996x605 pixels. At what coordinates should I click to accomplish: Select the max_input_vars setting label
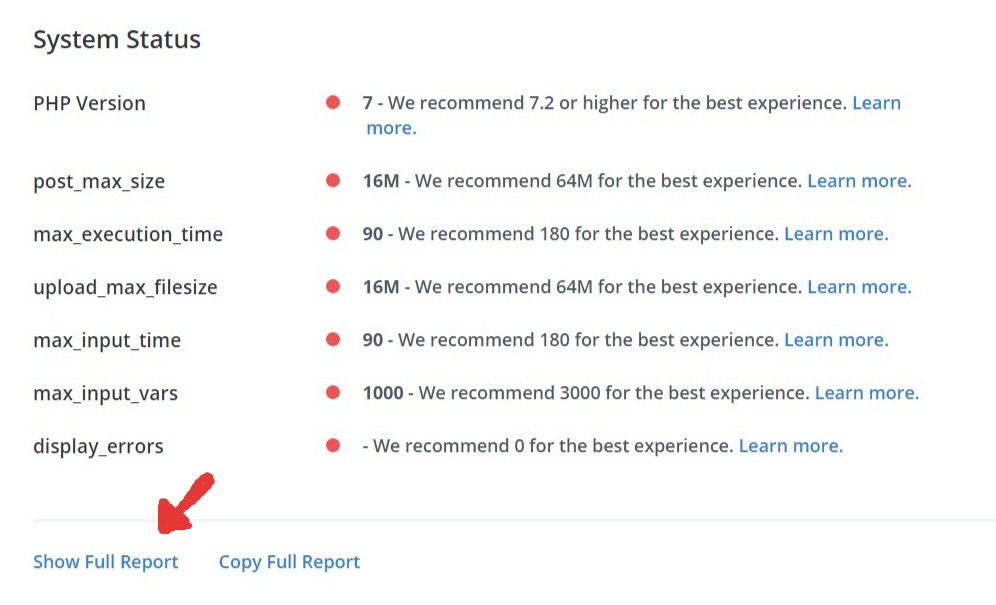pos(105,393)
